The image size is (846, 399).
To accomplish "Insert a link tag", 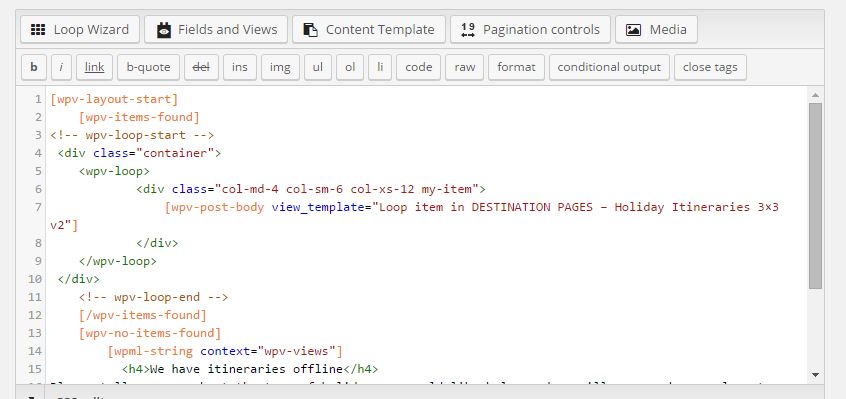I will pyautogui.click(x=94, y=67).
